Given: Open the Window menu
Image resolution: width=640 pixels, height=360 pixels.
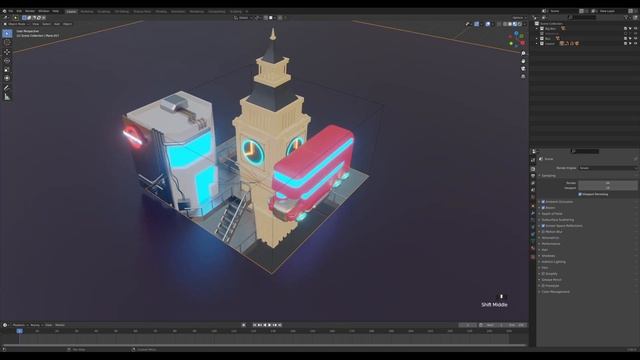Looking at the screenshot, I should [43, 11].
